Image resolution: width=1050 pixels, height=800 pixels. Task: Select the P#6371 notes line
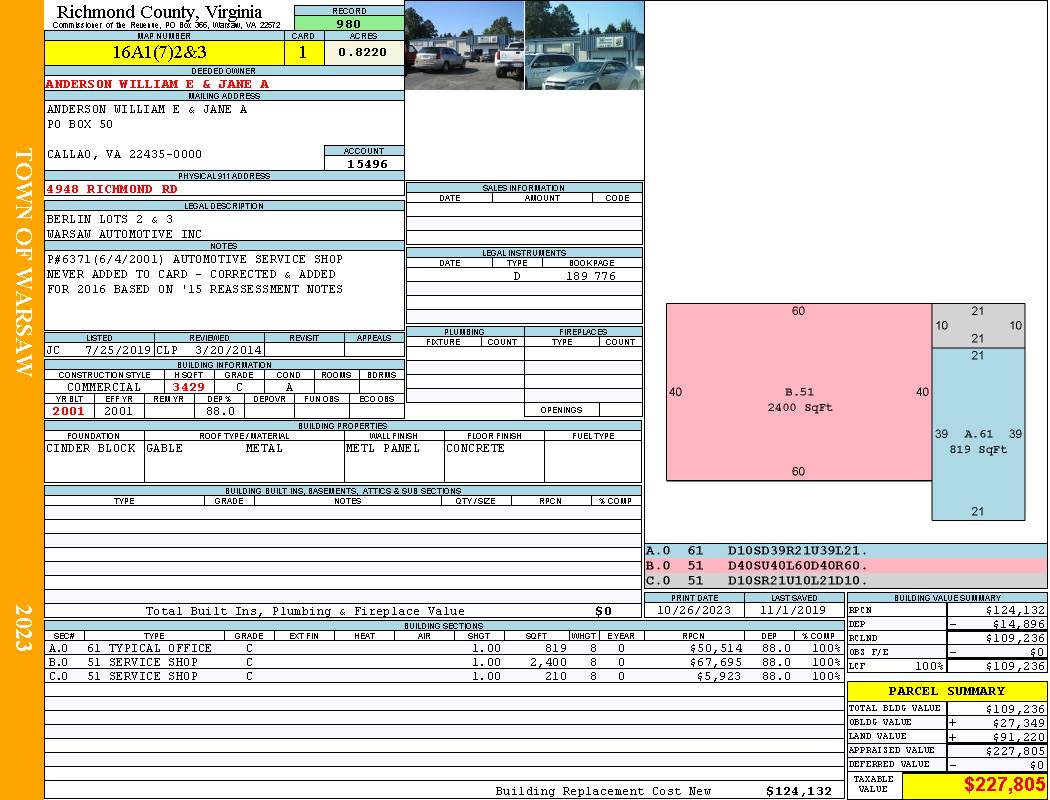click(195, 258)
